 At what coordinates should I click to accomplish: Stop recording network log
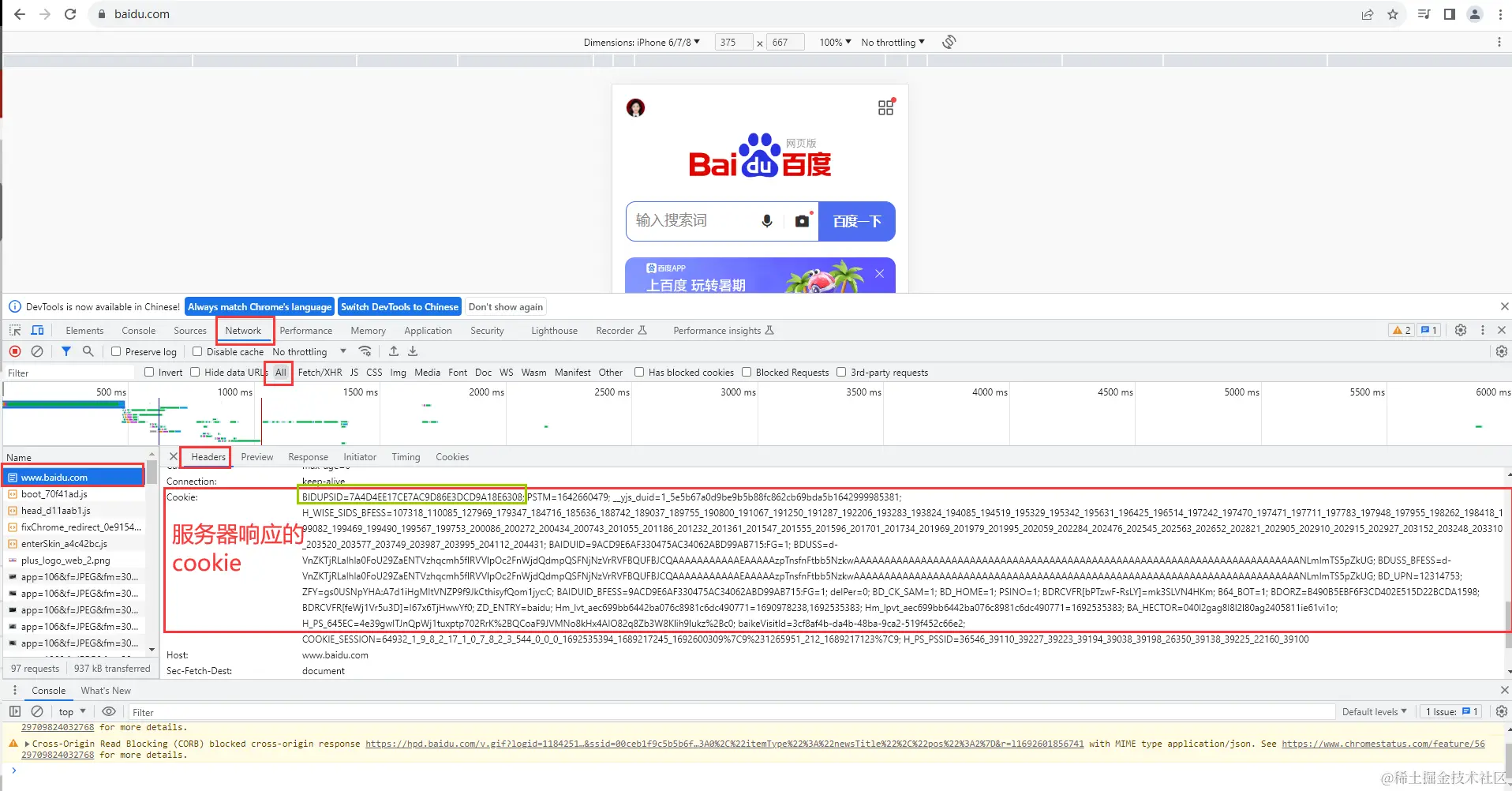pos(15,351)
